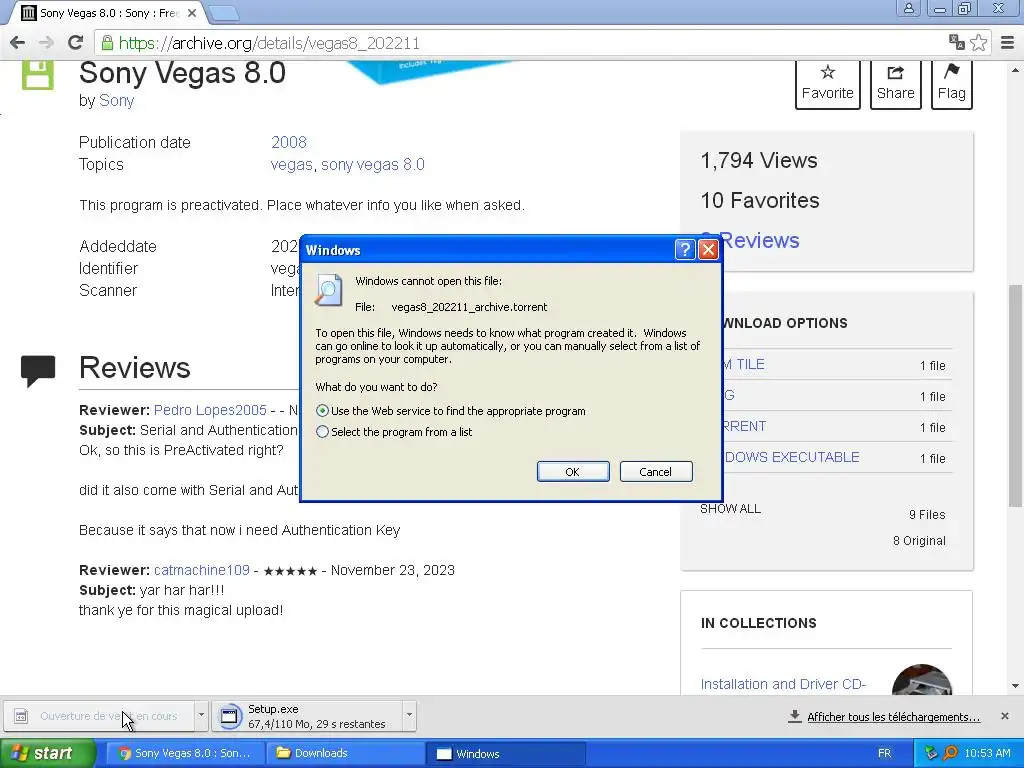The image size is (1024, 768).
Task: Click the green floppy disk software icon
Action: point(38,74)
